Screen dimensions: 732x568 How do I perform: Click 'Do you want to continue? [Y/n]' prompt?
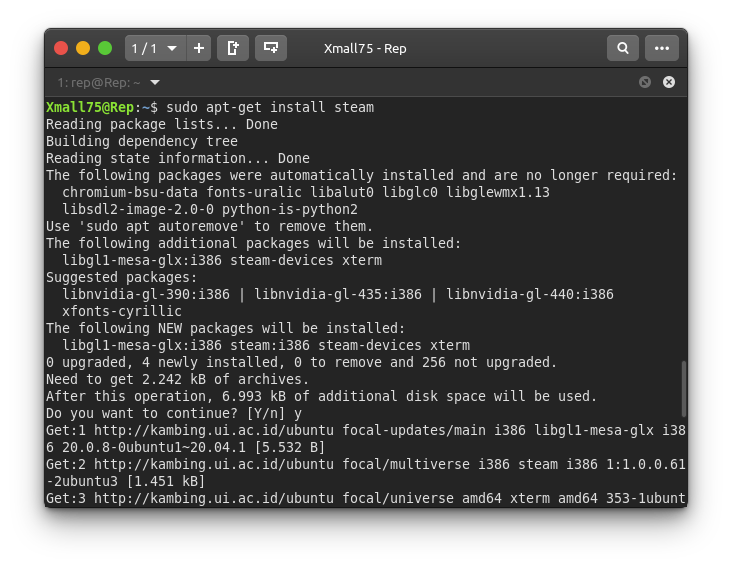[x=165, y=413]
